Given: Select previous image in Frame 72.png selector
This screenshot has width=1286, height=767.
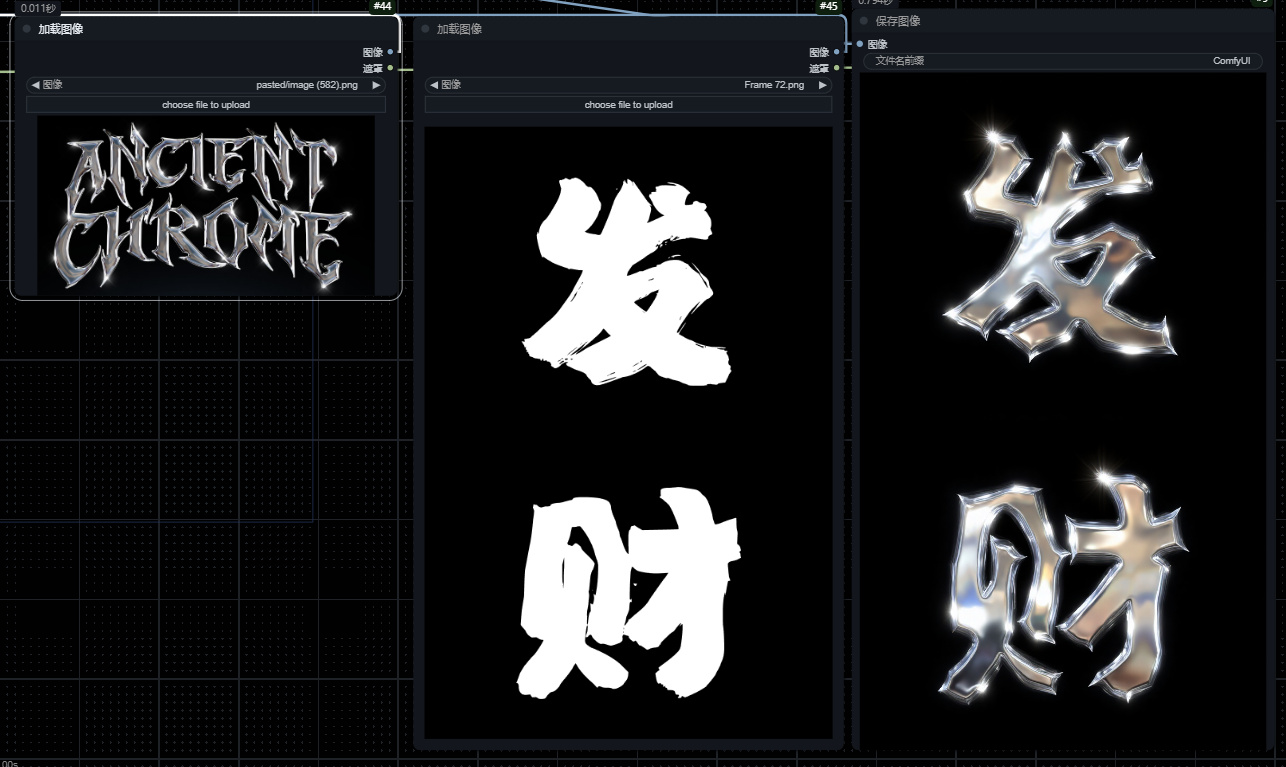Looking at the screenshot, I should [434, 85].
